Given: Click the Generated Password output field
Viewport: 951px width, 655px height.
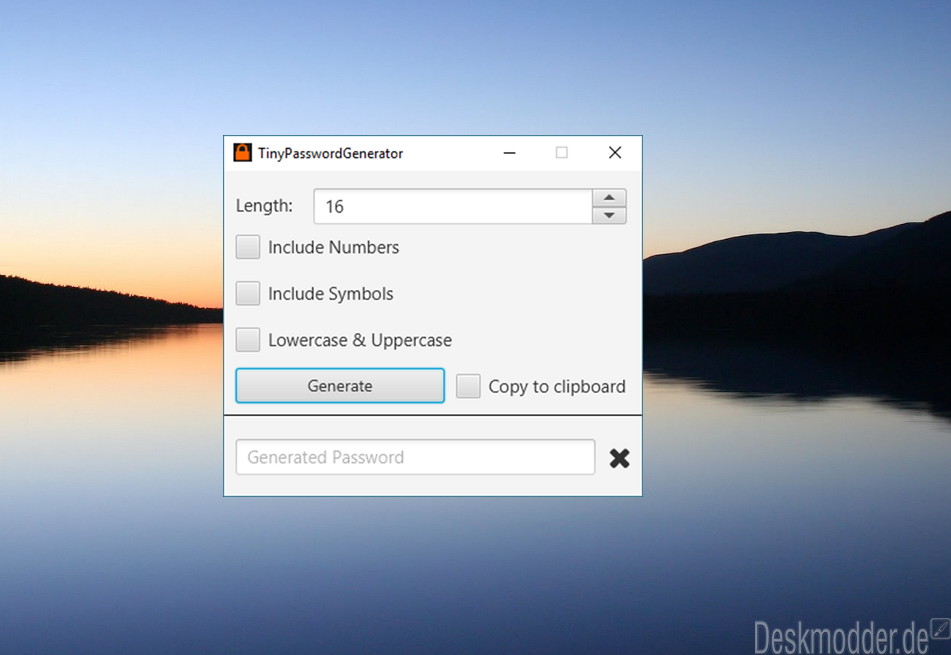Looking at the screenshot, I should (x=415, y=457).
